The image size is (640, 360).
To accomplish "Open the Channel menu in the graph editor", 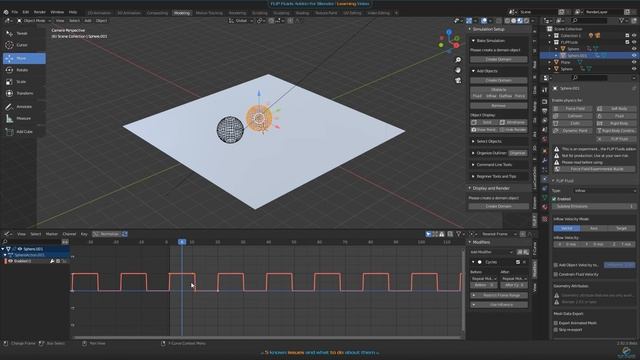I will pos(69,234).
